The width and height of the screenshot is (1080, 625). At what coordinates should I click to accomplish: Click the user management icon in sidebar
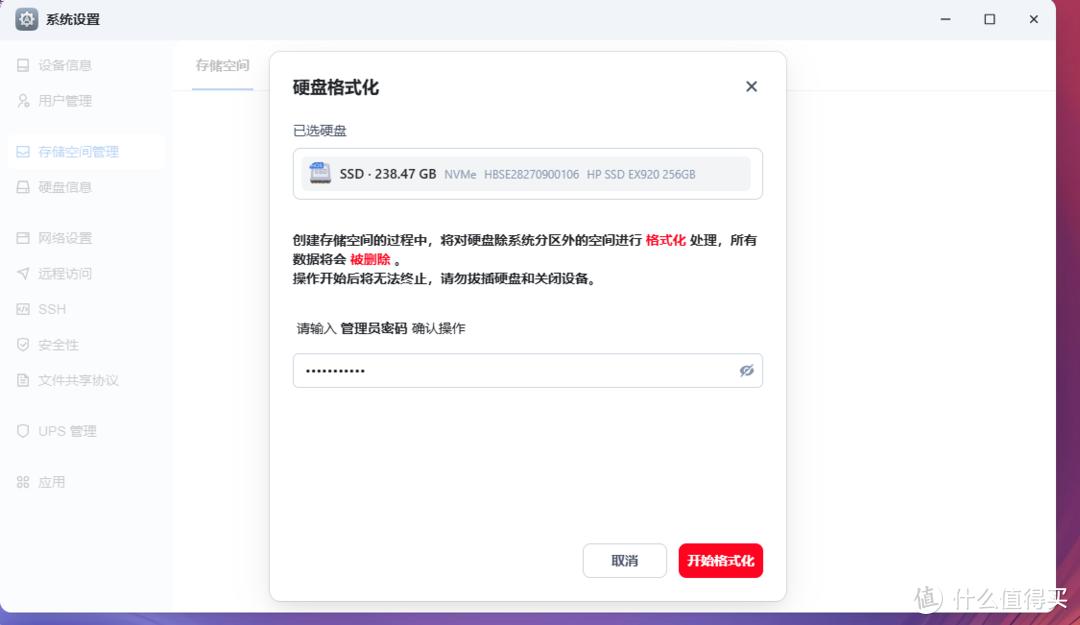(x=23, y=101)
